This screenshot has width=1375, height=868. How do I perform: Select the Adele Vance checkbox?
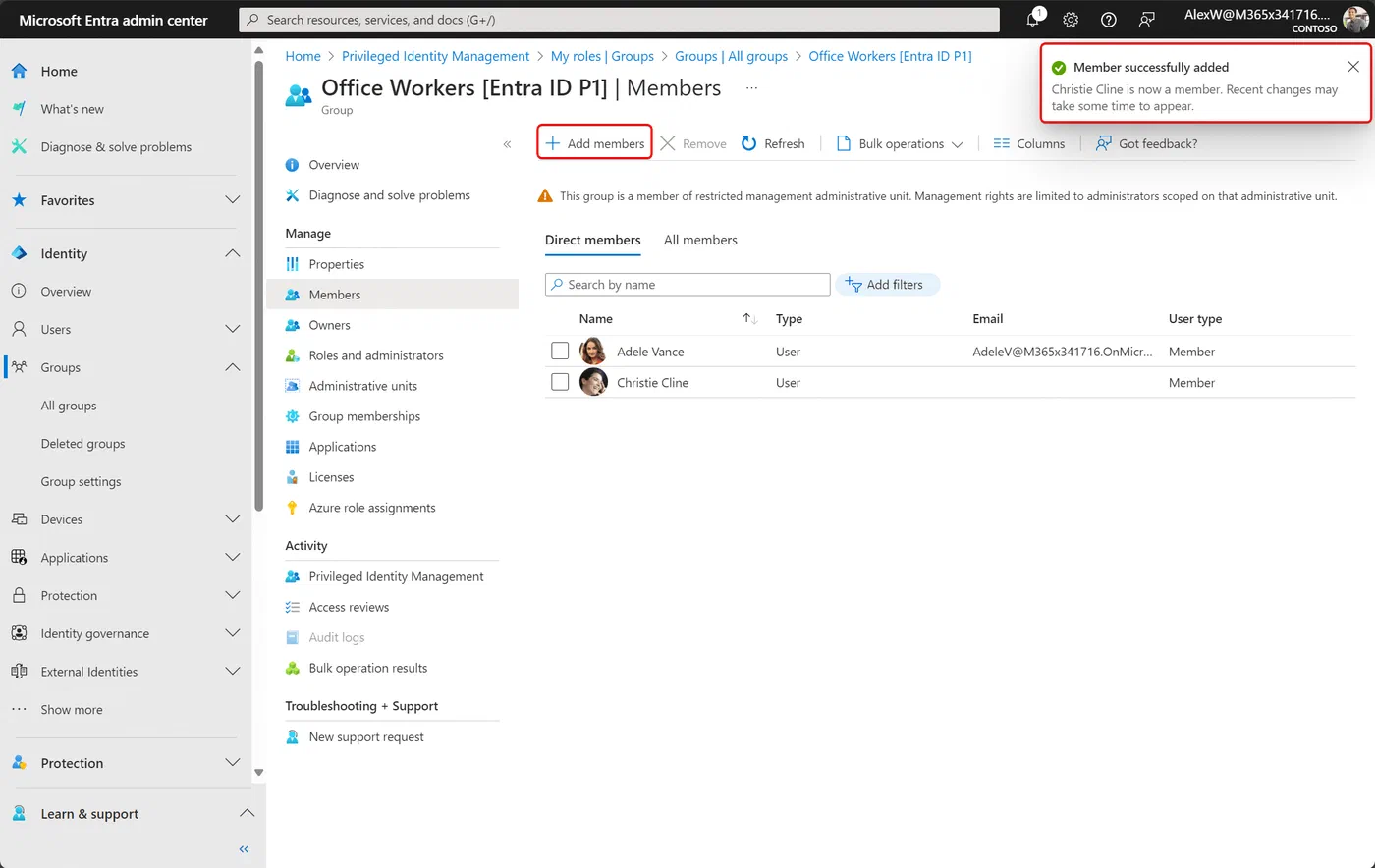[x=560, y=351]
